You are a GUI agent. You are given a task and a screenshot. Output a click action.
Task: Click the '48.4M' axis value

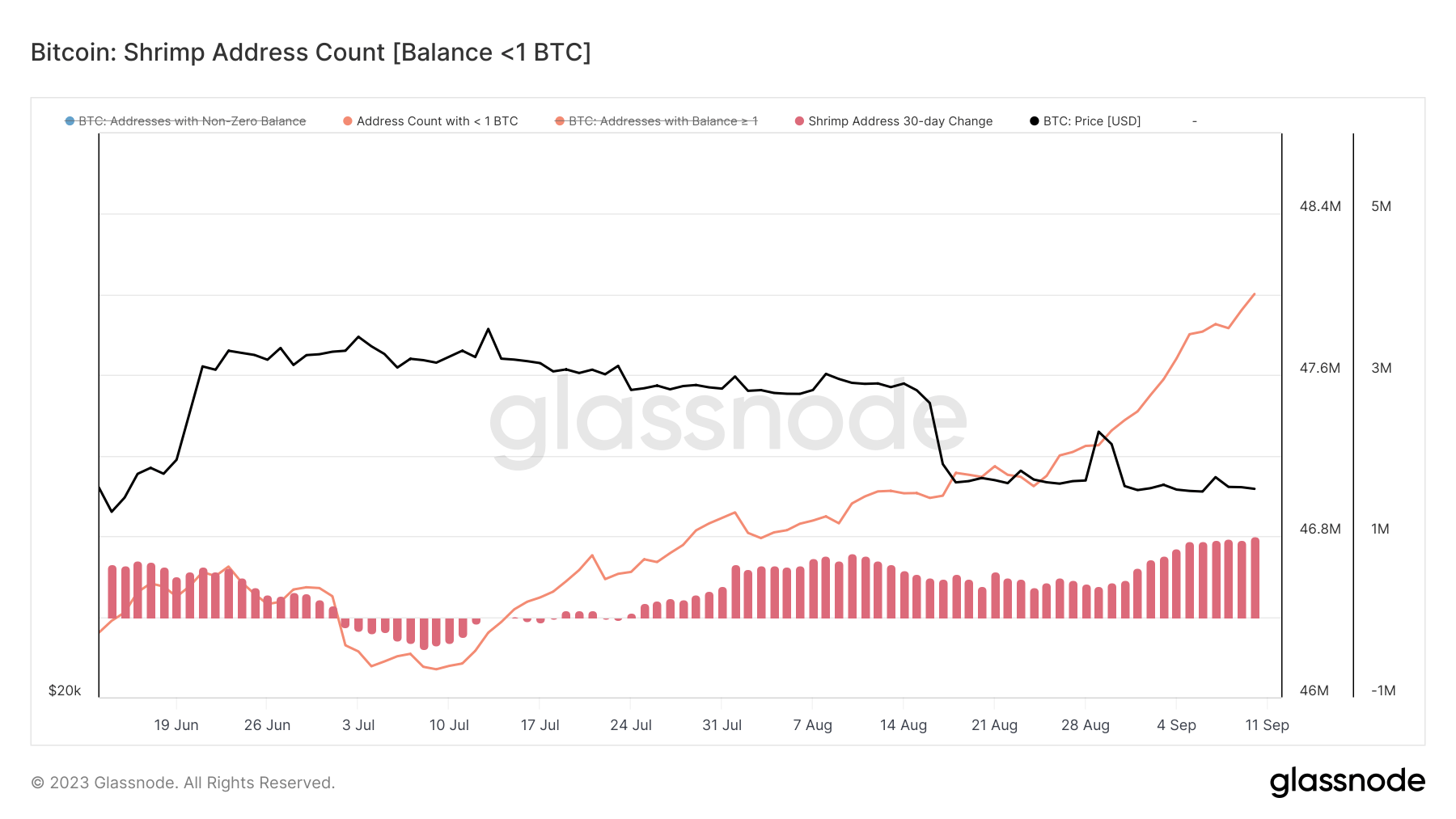(1320, 206)
